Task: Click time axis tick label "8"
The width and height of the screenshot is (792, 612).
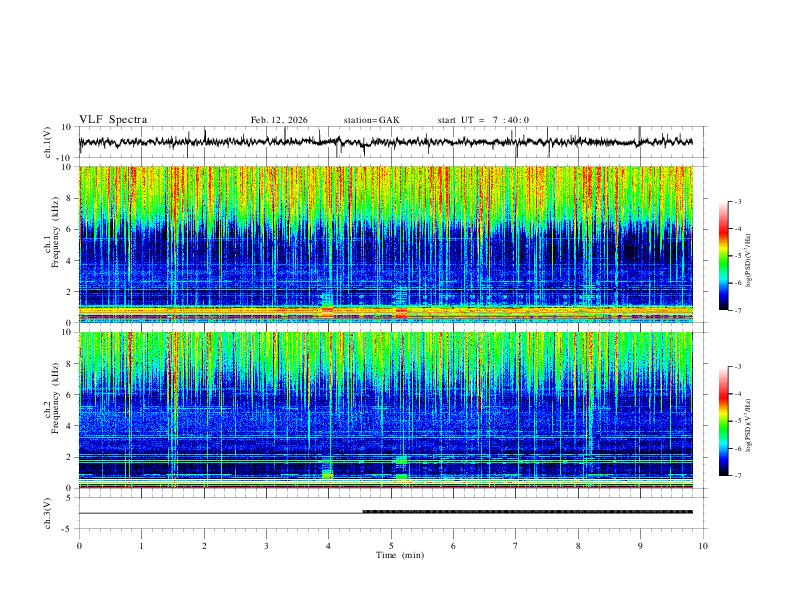Action: pos(578,546)
